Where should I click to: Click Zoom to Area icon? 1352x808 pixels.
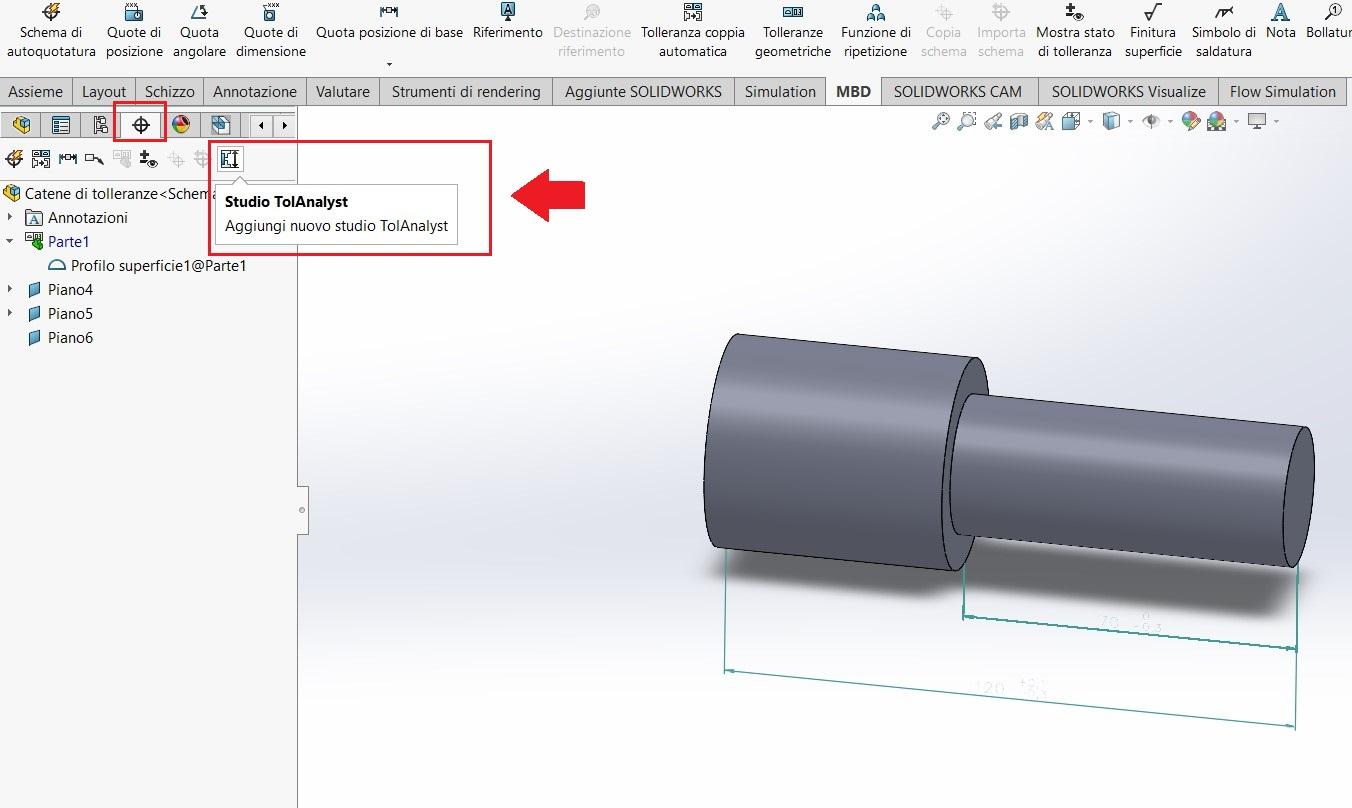pos(967,122)
